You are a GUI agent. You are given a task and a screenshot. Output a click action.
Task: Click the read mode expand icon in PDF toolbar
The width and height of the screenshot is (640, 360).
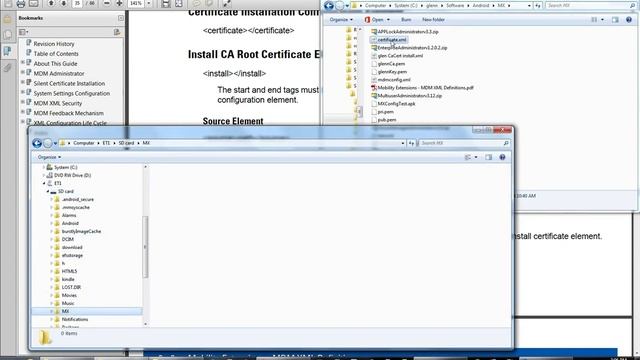coord(227,4)
